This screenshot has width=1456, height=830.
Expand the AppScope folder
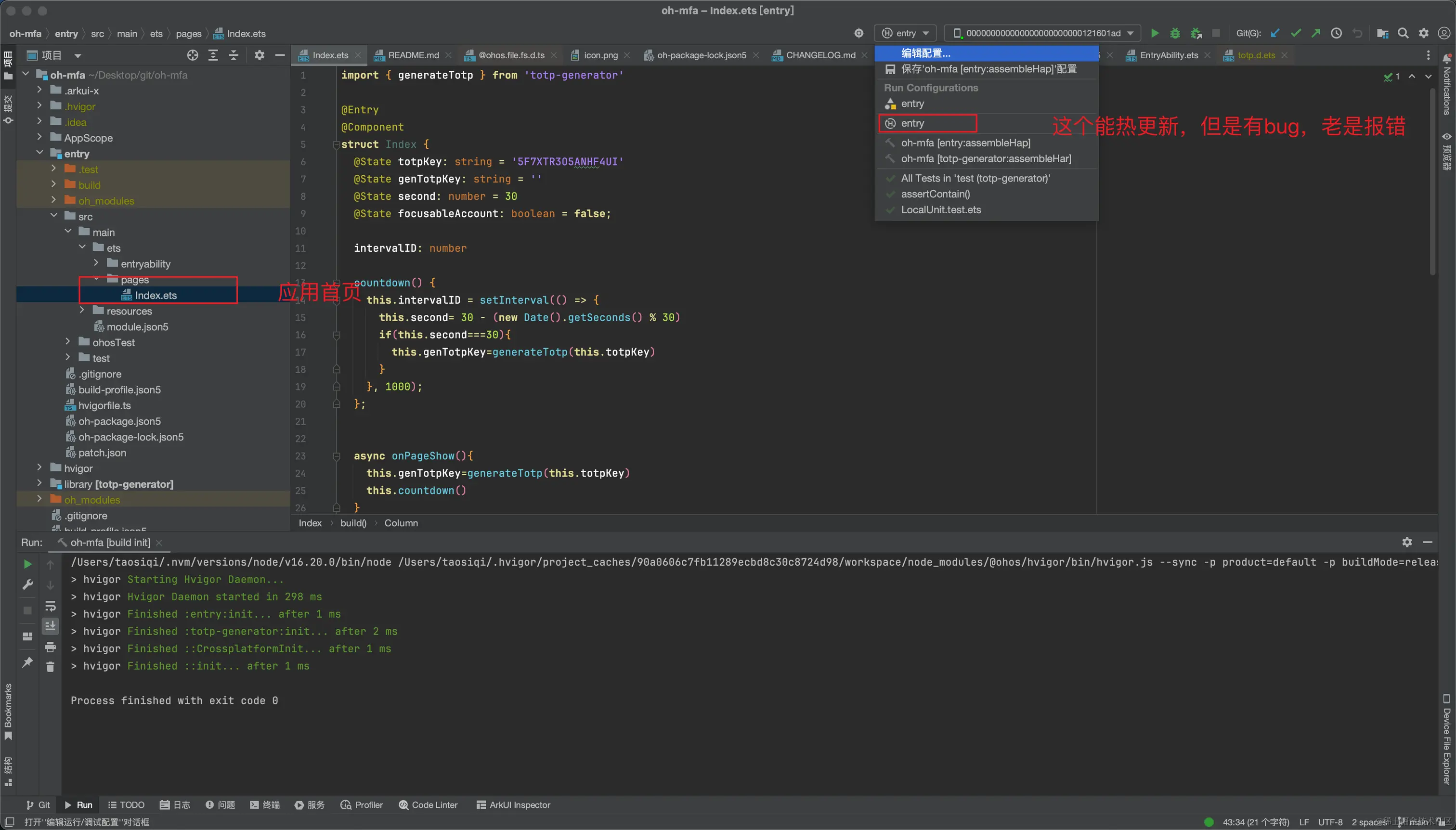pyautogui.click(x=39, y=137)
